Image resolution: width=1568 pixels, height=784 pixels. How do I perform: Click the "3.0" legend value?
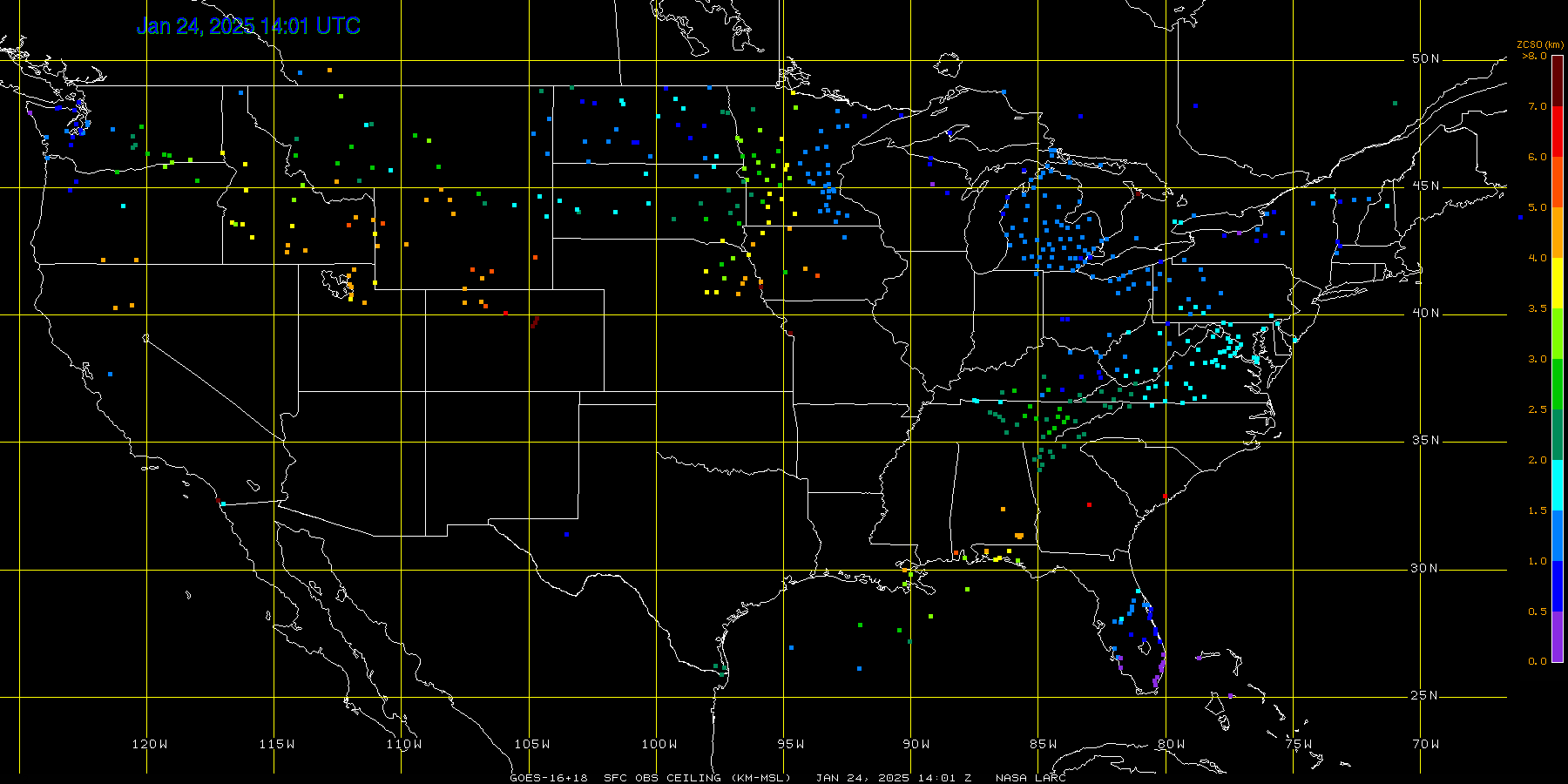(1538, 359)
